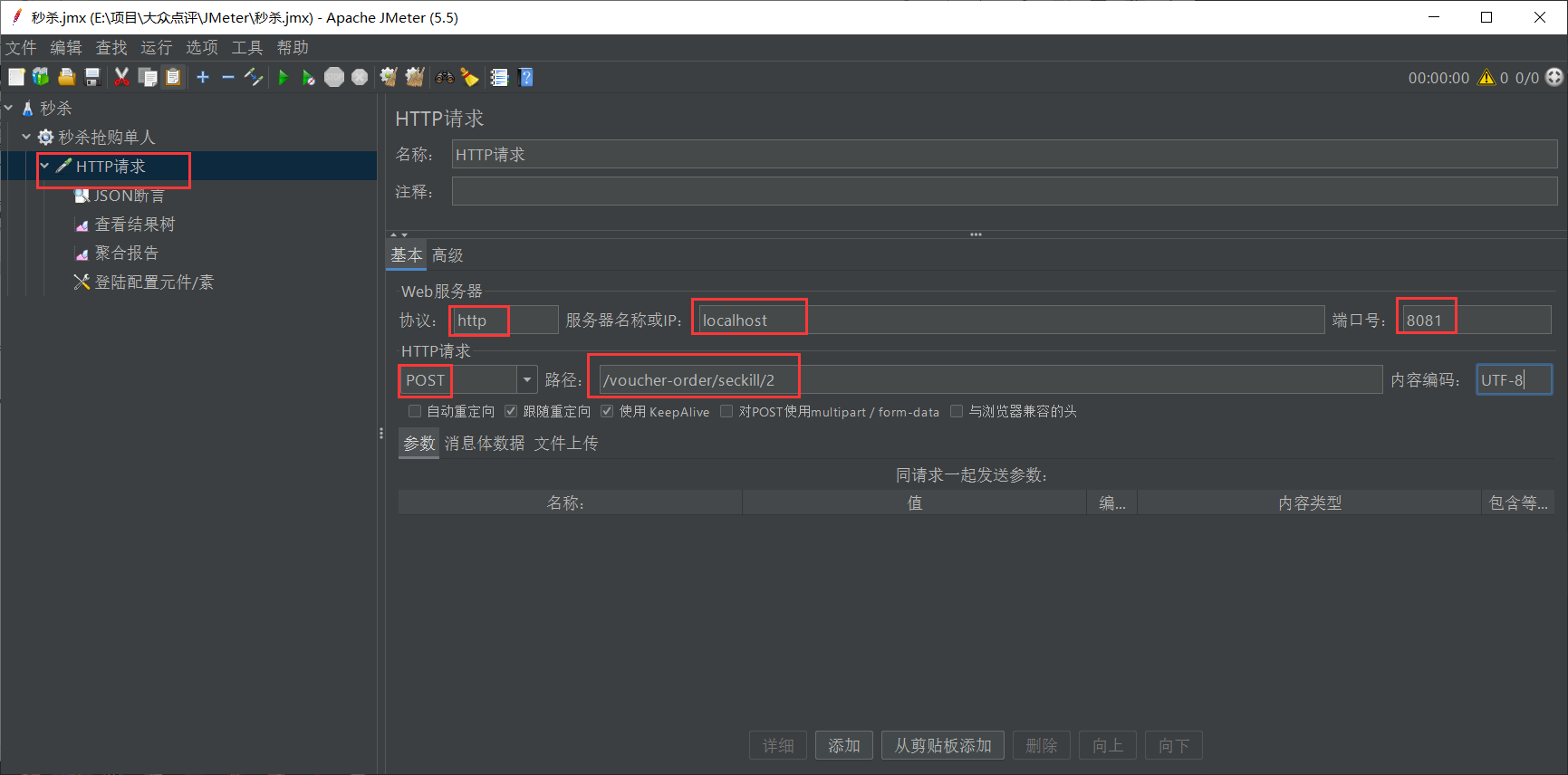Click the Cut scissors icon
The image size is (1568, 775).
coord(121,78)
